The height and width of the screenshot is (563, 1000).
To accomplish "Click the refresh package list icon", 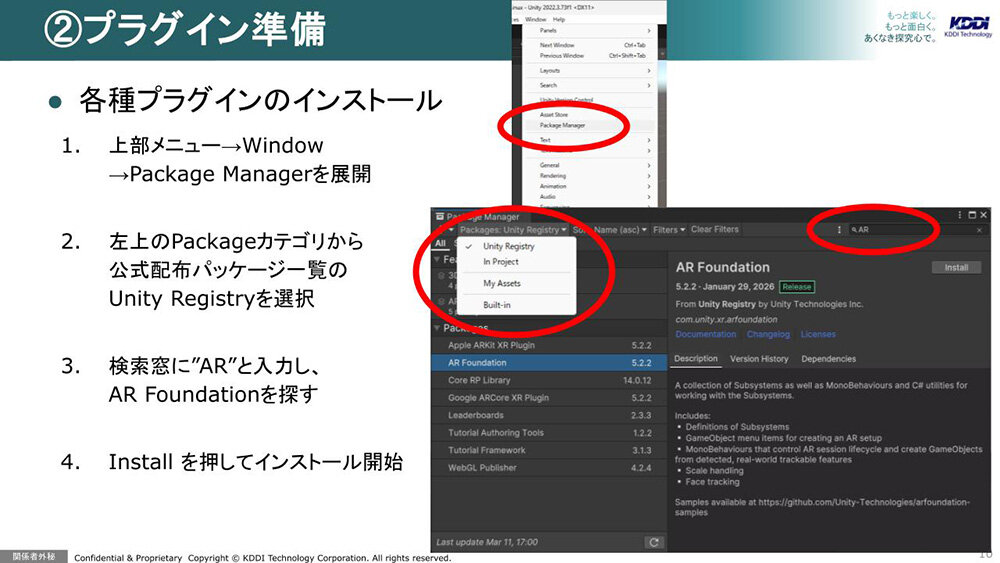I will 654,542.
